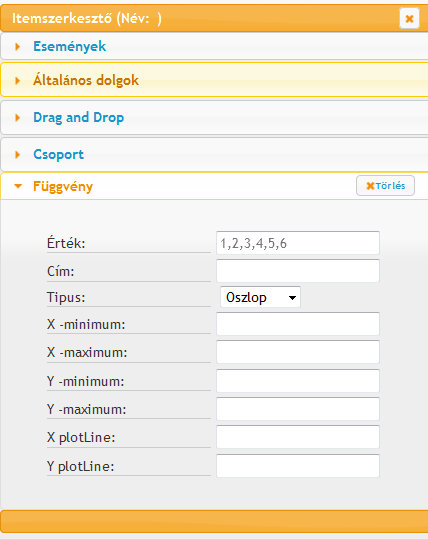This screenshot has width=428, height=540.
Task: Open the Drag and Drop accordion header
Action: 214,117
